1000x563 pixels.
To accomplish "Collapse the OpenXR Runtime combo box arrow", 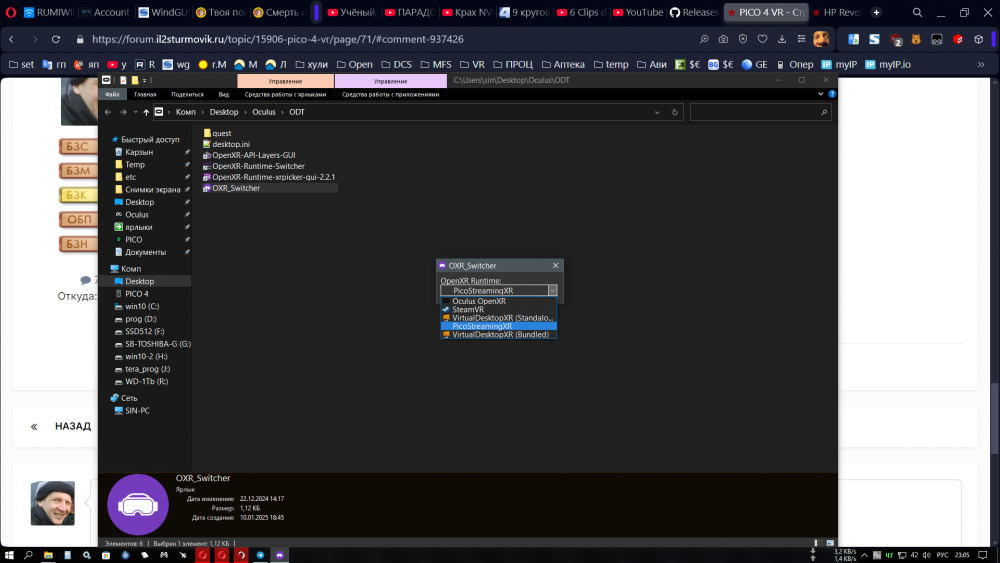I will click(x=551, y=290).
